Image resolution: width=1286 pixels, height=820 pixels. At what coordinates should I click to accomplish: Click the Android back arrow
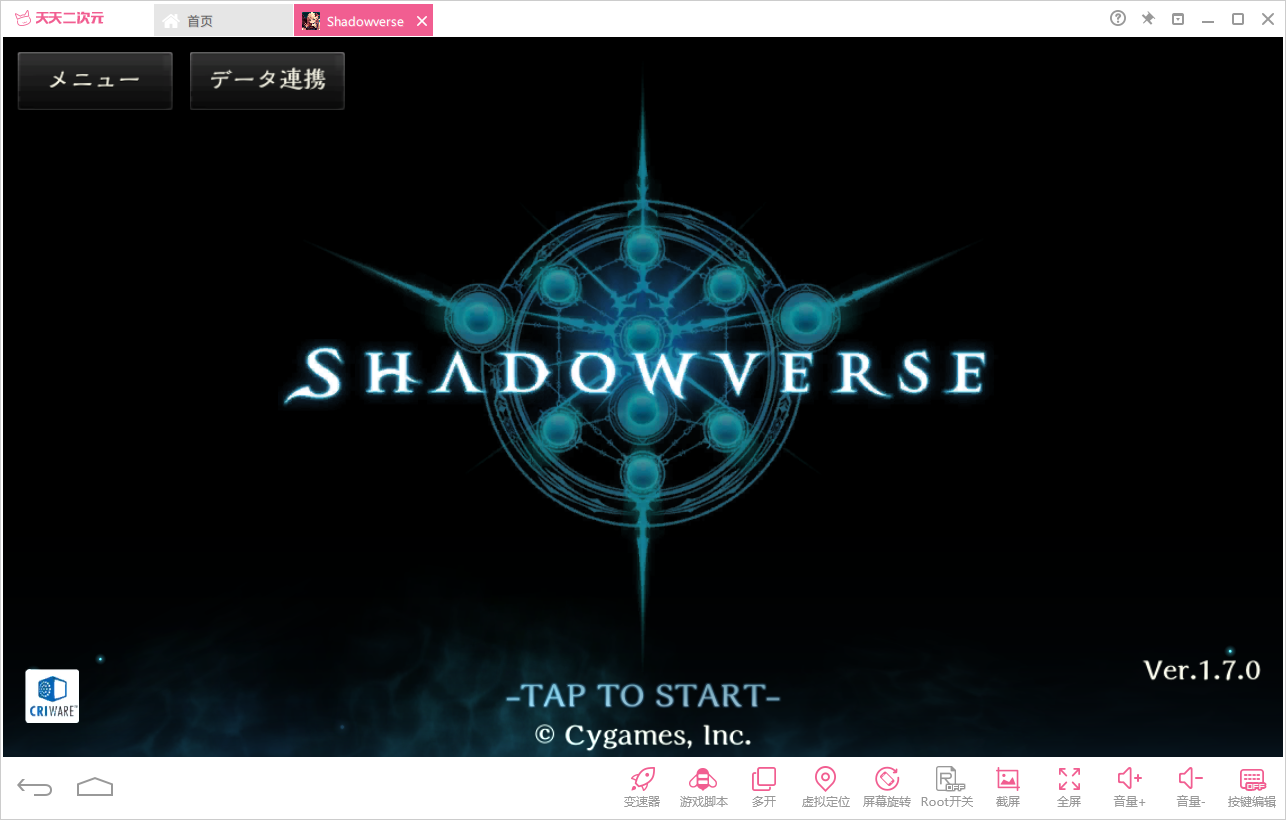35,788
